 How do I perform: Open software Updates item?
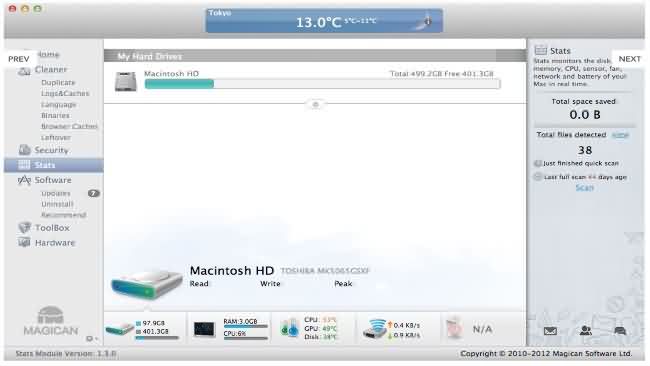(x=56, y=193)
